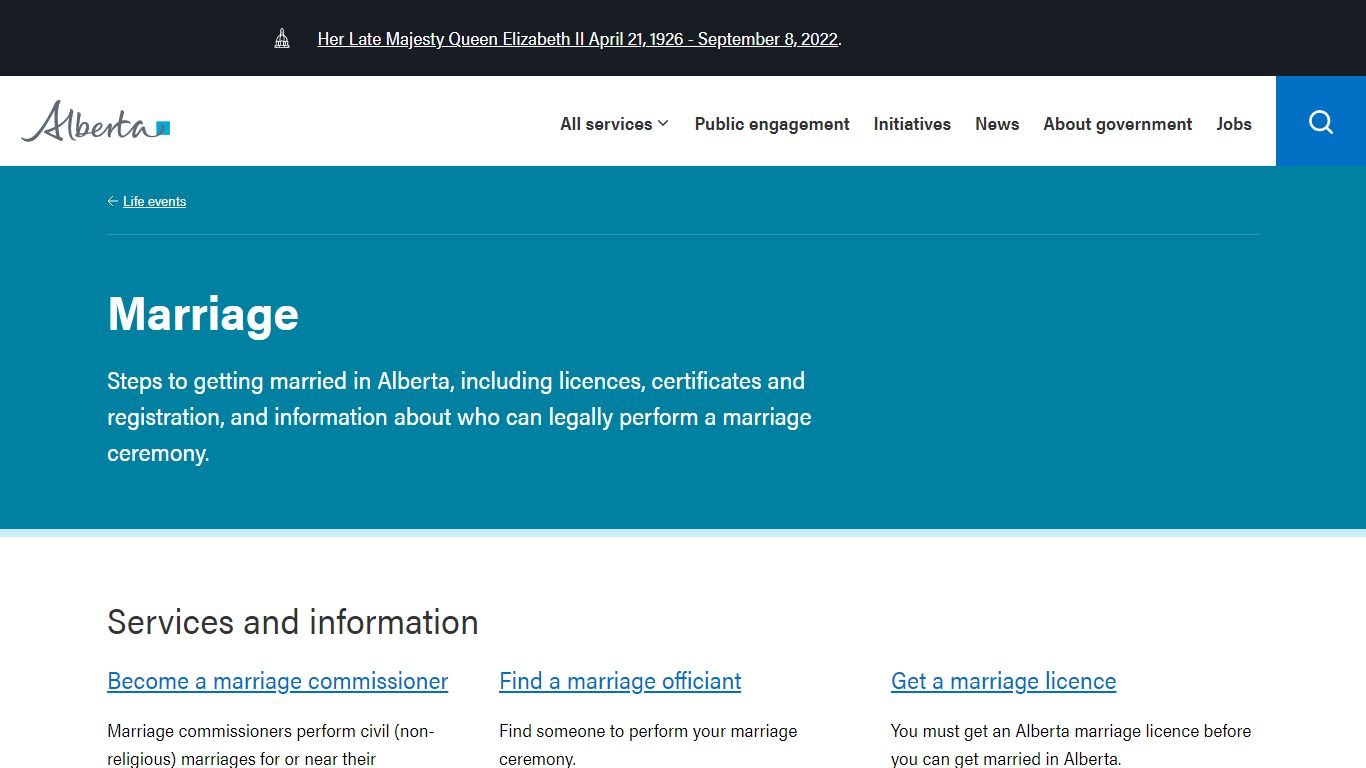1366x768 pixels.
Task: Click the Marriage page heading
Action: point(203,314)
